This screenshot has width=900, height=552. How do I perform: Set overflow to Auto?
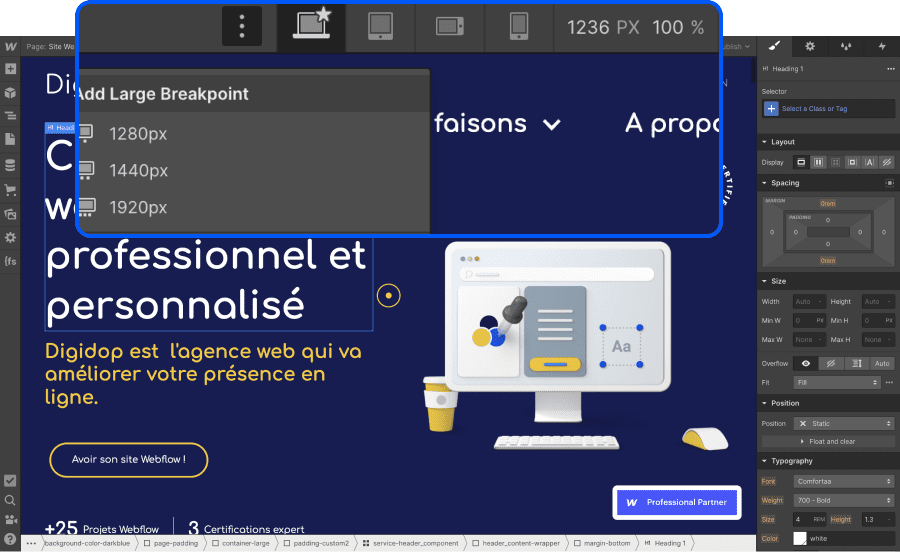(x=882, y=363)
